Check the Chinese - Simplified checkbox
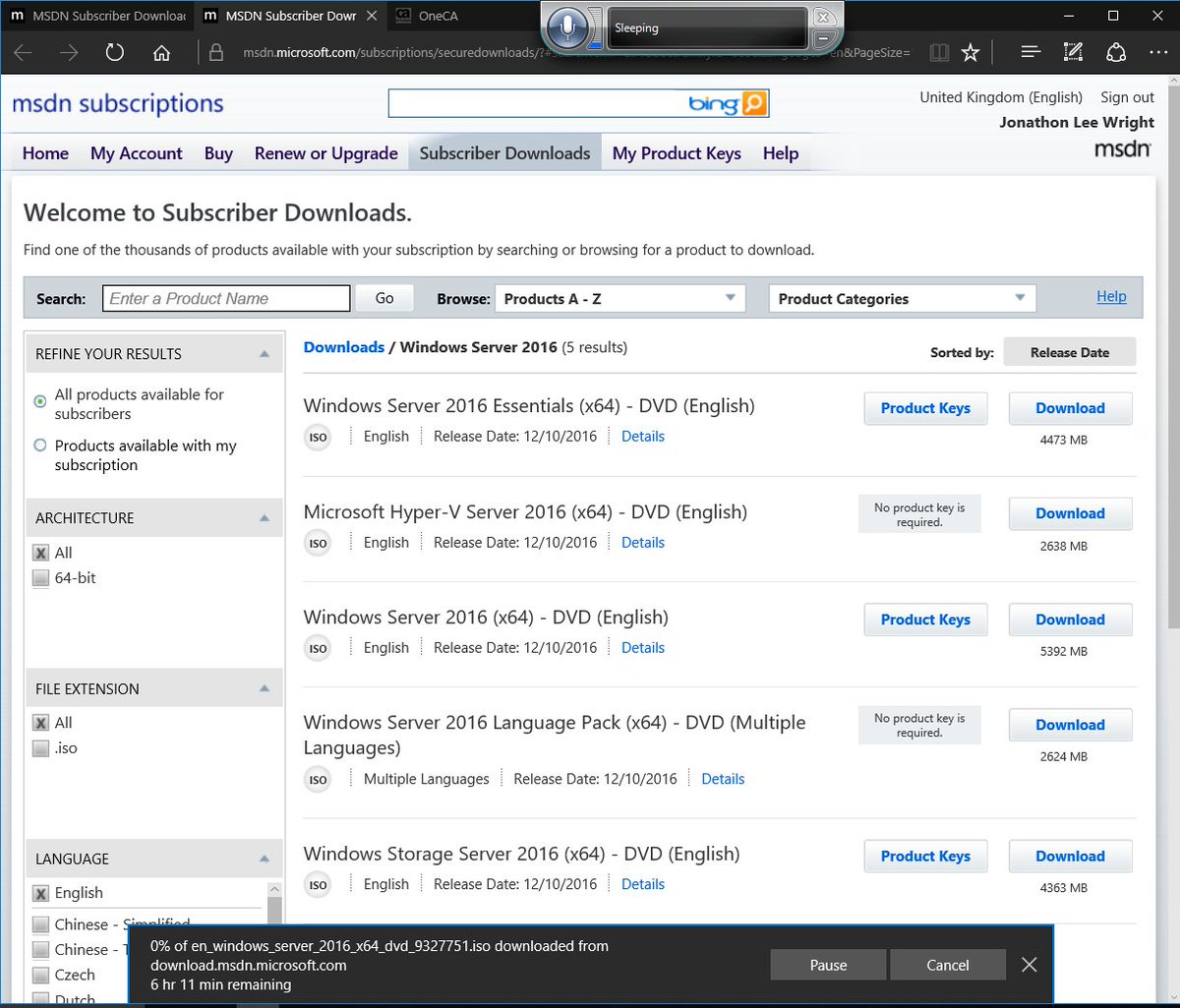 click(40, 924)
